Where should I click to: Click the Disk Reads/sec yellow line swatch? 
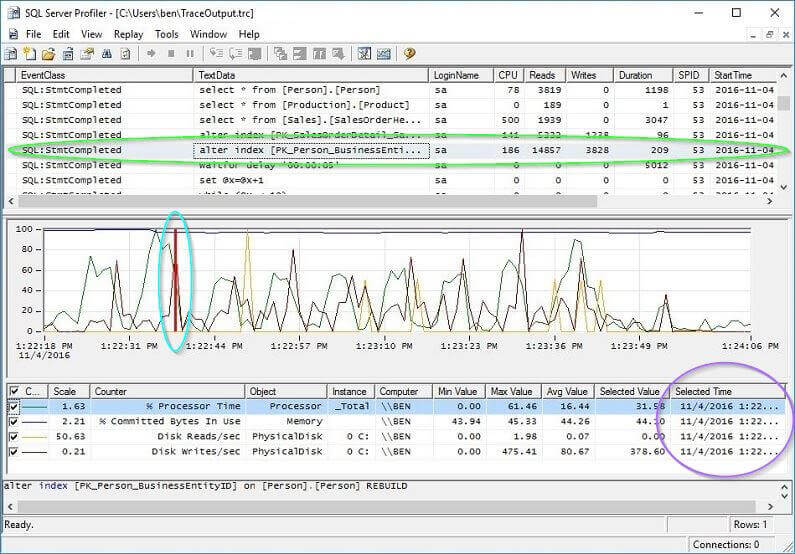tap(34, 436)
